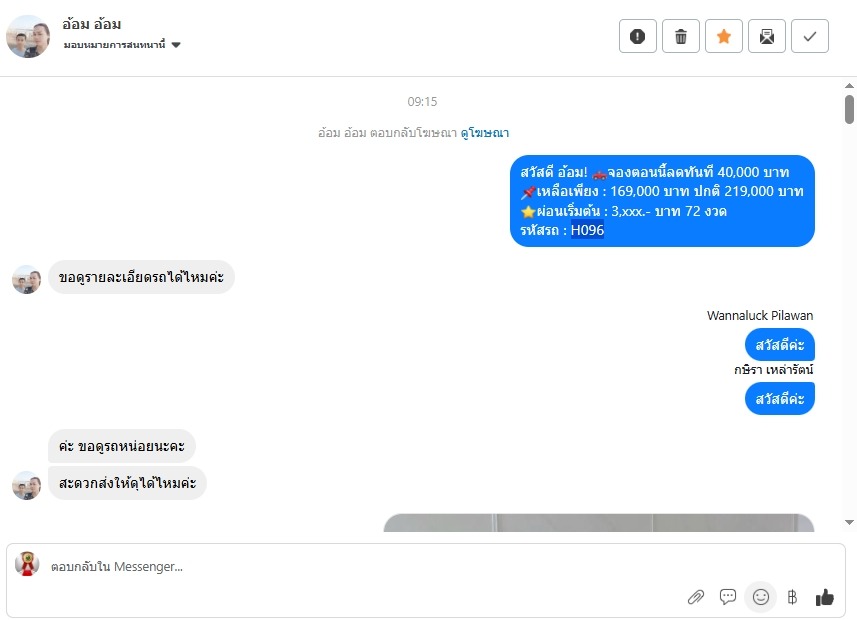
Task: Expand the assign conversation dropdown arrow
Action: [x=176, y=45]
